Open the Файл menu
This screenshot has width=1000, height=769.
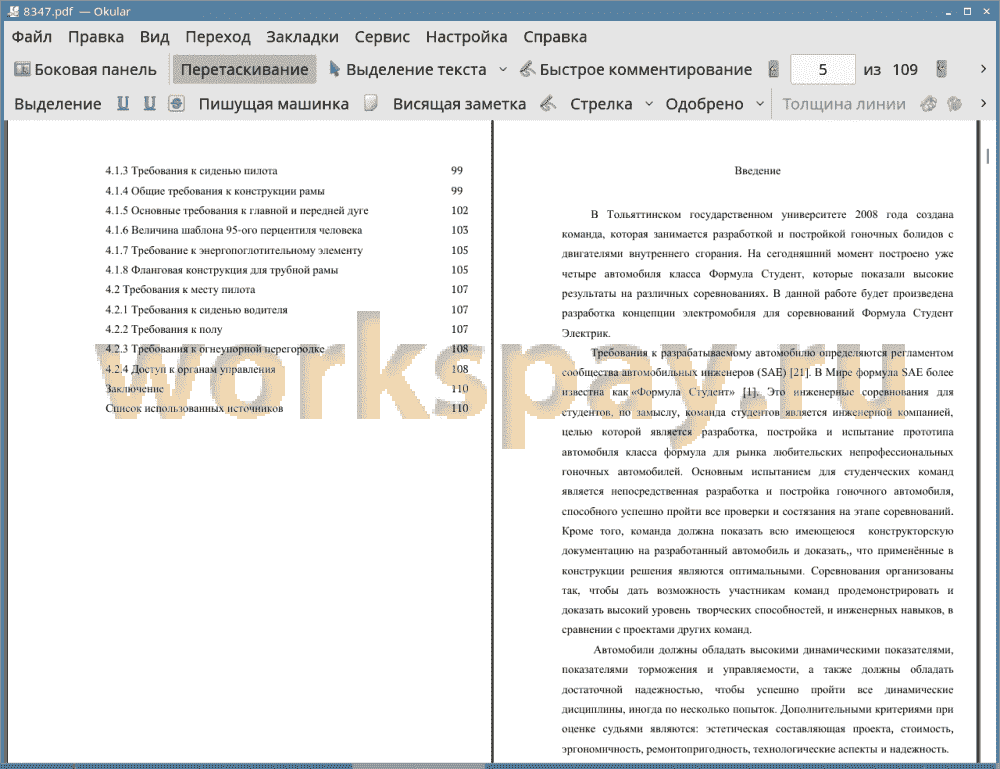coord(32,37)
